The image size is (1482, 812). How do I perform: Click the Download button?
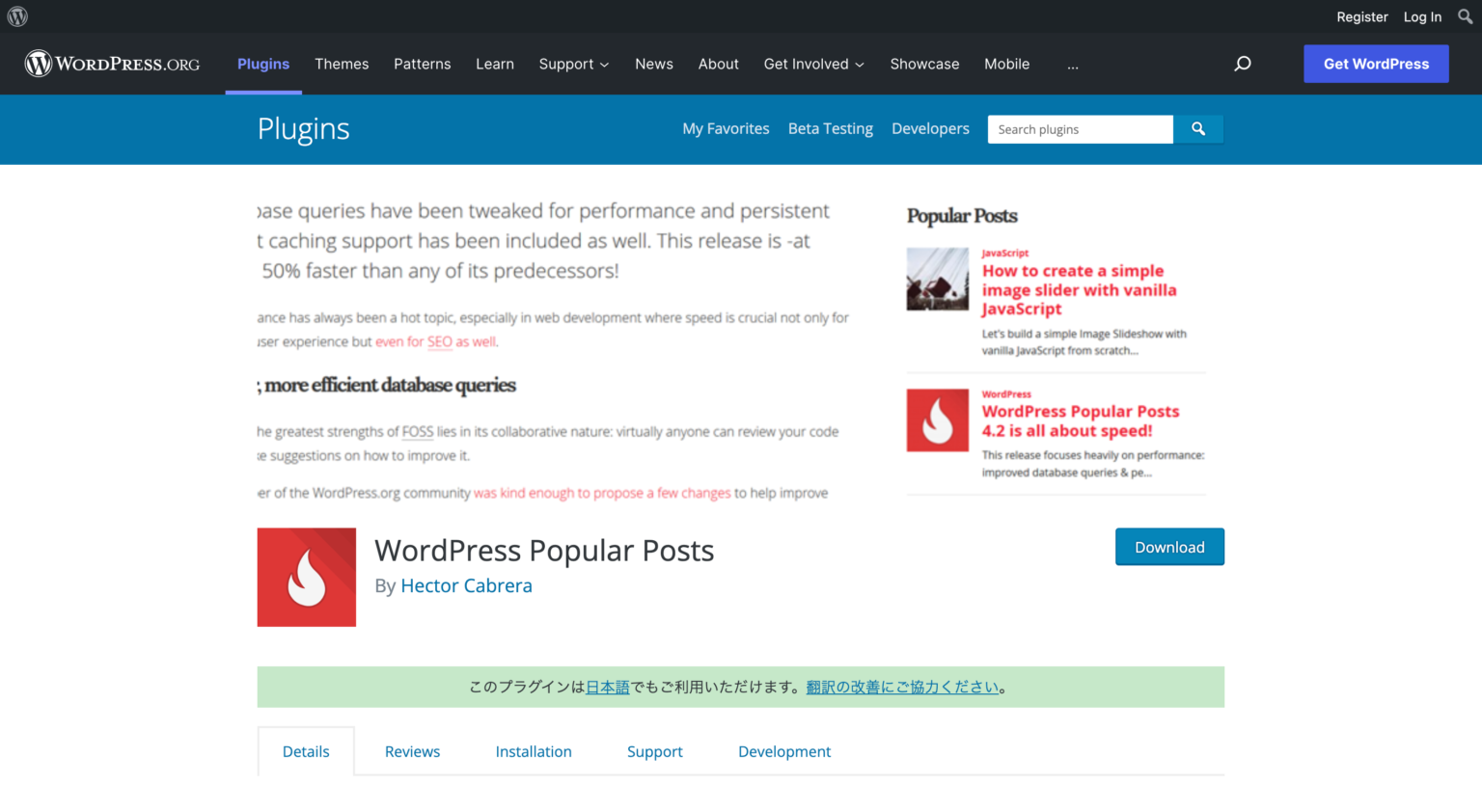pyautogui.click(x=1169, y=546)
